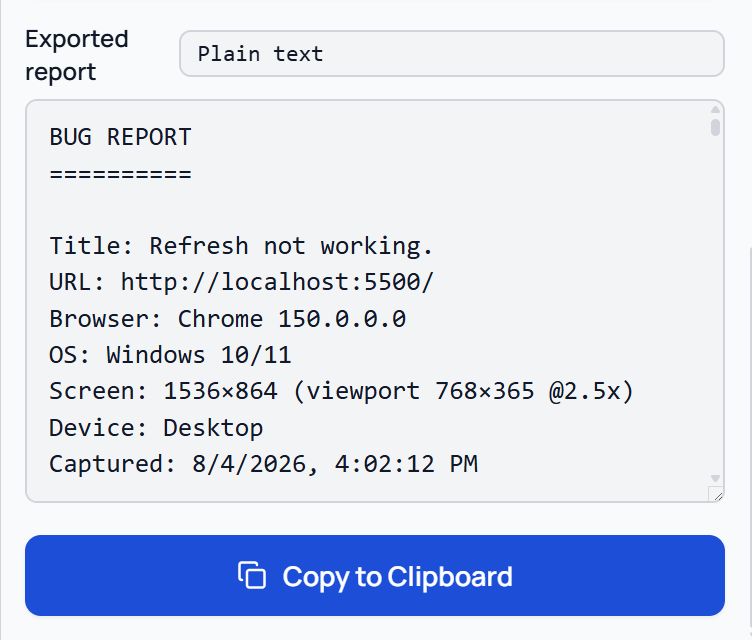Open the Plain text format dropdown
752x640 pixels.
[451, 54]
